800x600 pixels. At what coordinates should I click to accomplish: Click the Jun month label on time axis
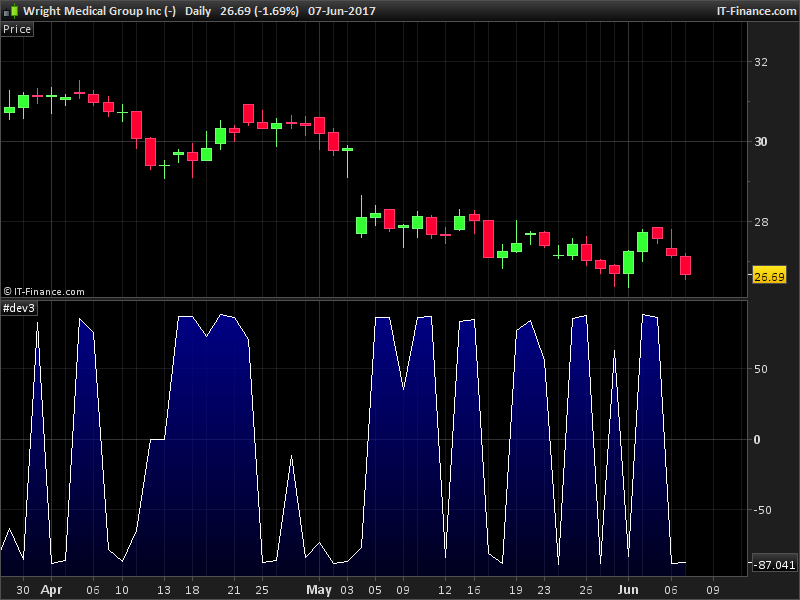[627, 590]
